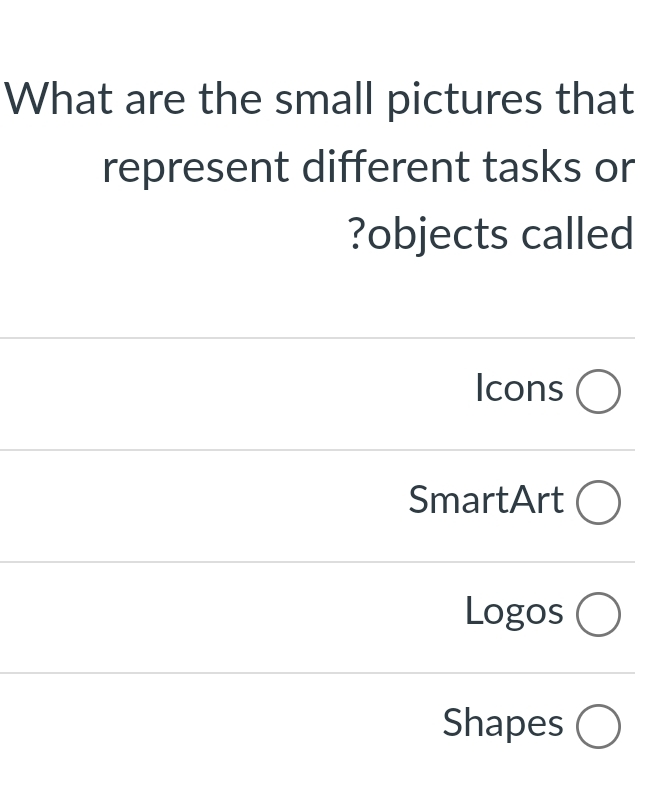648x810 pixels.
Task: Click the Logos answer label
Action: click(513, 611)
